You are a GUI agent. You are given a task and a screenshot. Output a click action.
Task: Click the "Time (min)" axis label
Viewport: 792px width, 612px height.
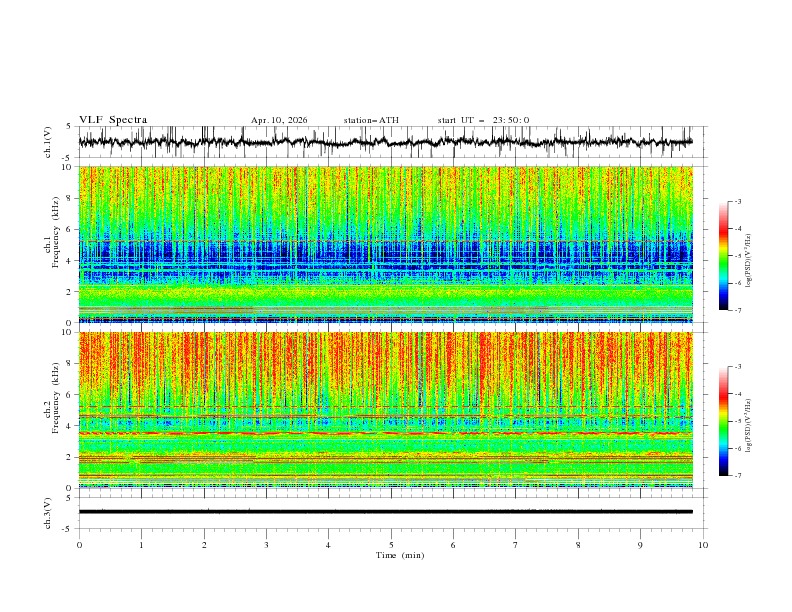[x=400, y=555]
